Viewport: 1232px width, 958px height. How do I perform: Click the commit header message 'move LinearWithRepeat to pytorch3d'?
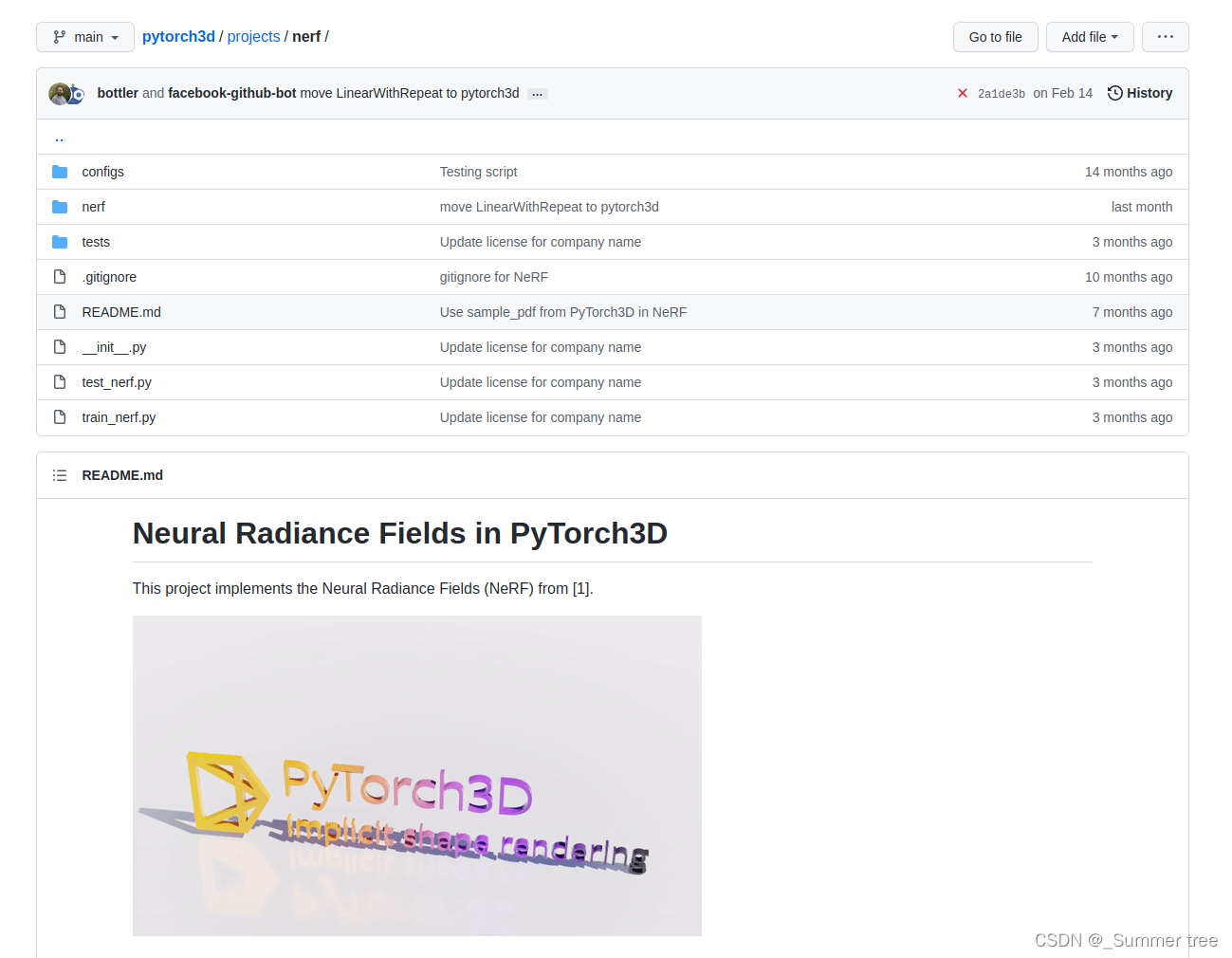point(410,93)
